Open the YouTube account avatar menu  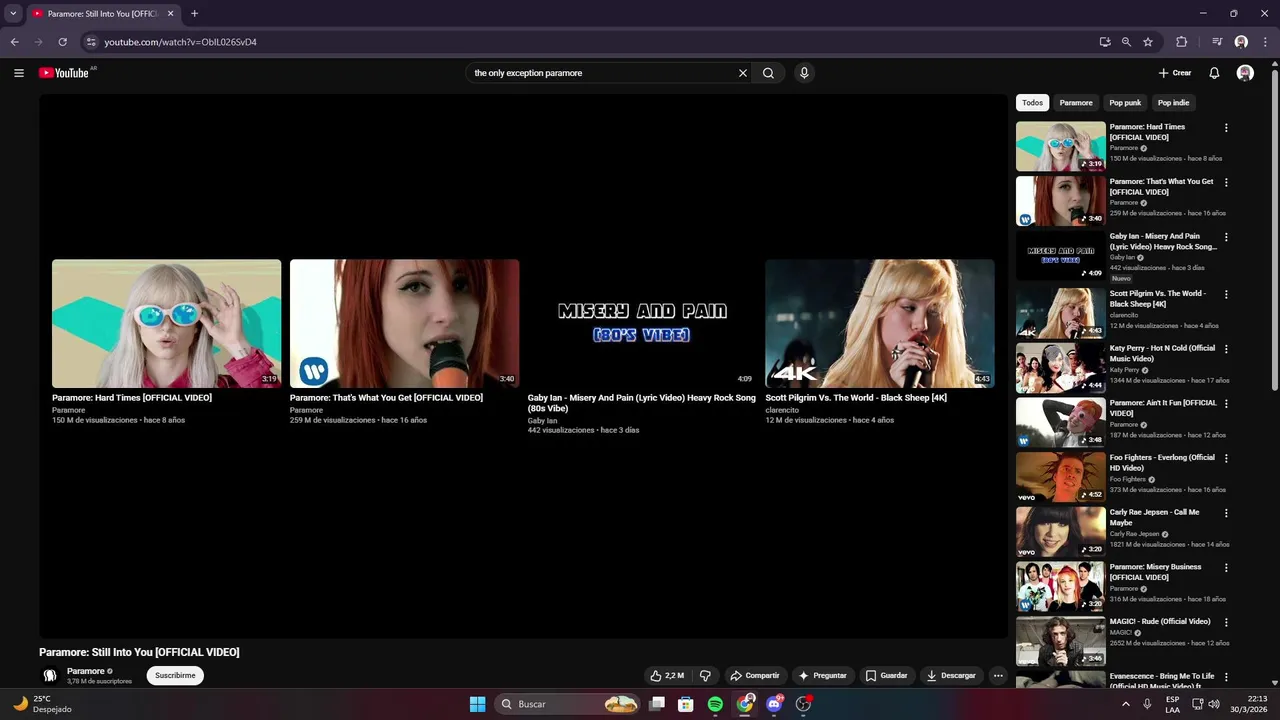point(1245,73)
